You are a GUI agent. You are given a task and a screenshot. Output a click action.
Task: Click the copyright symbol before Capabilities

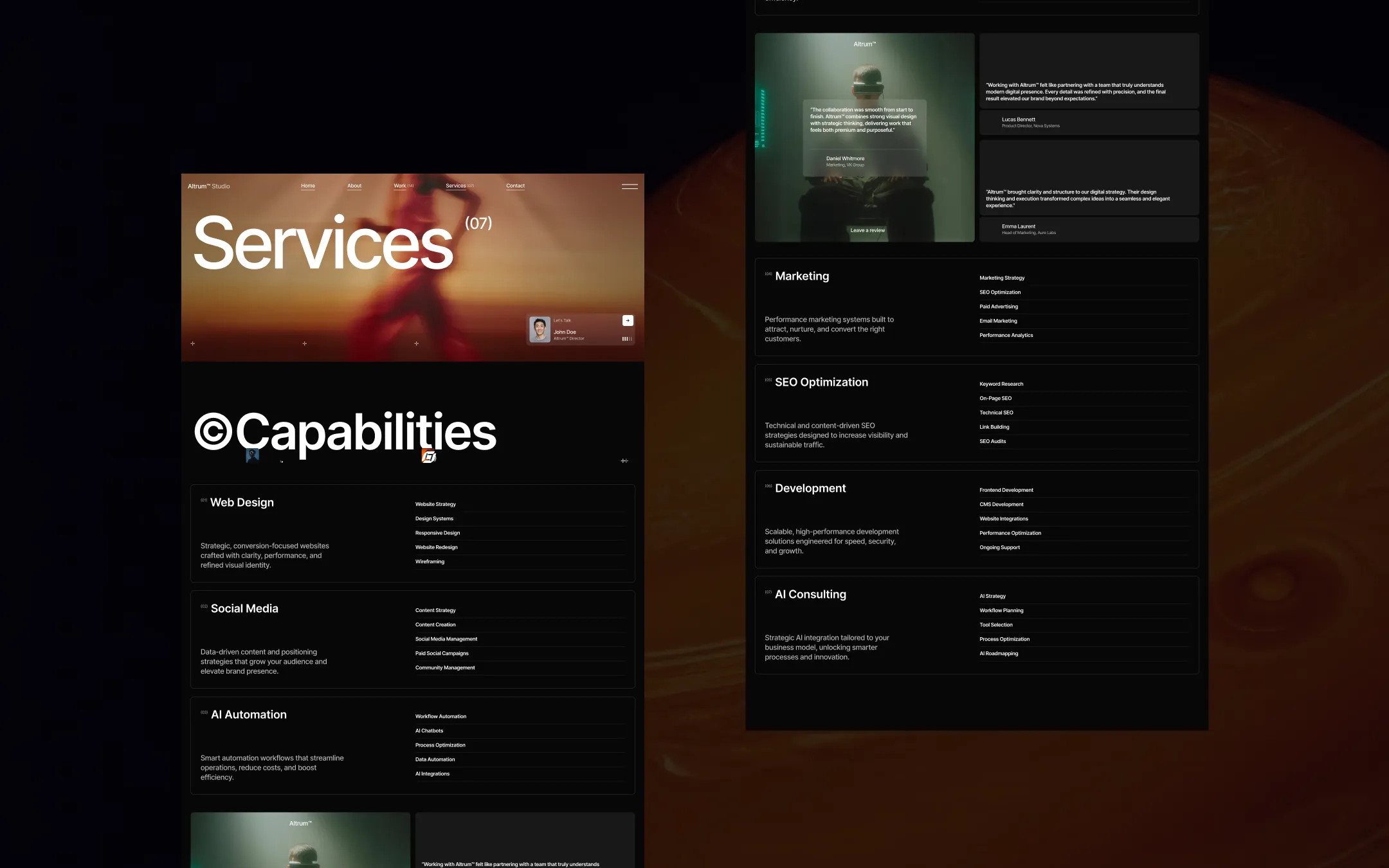click(x=213, y=431)
